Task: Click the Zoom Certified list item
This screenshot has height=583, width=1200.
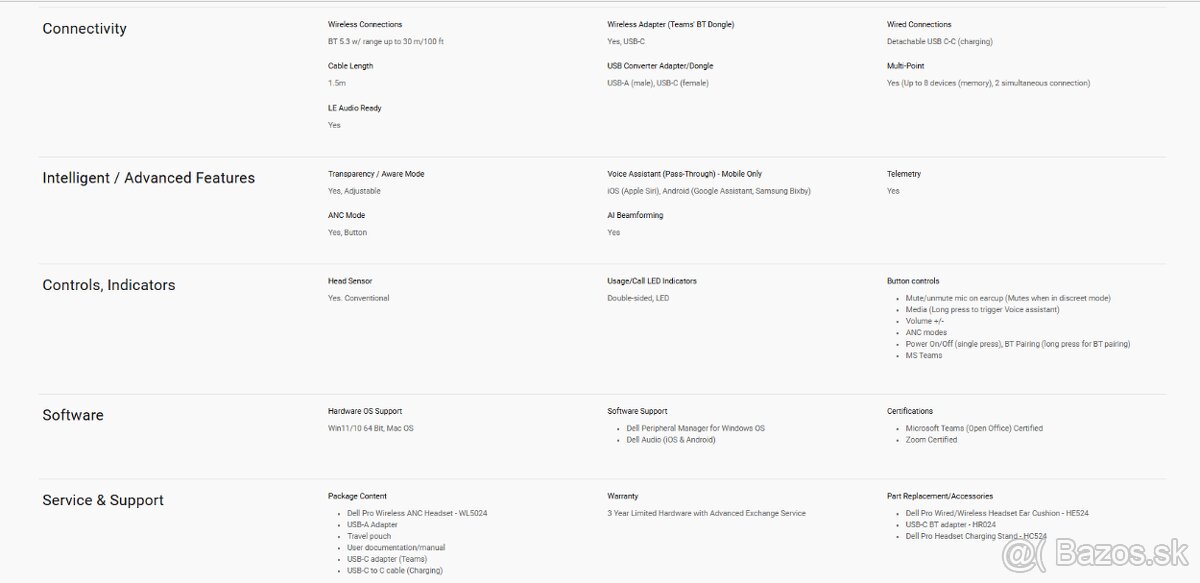Action: [x=931, y=439]
